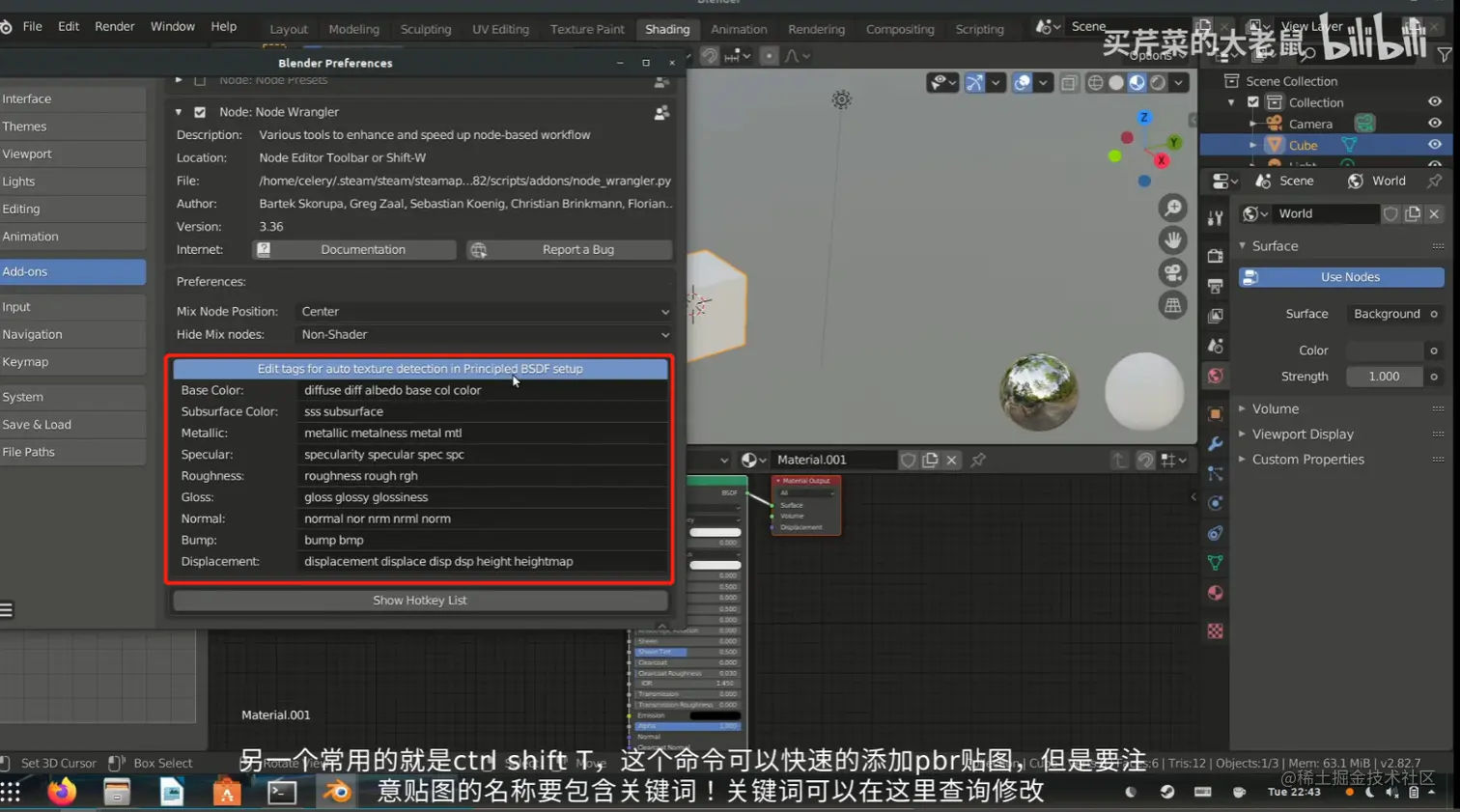Switch to the Sculpting workspace tab
Screen dimensions: 1460x812
click(x=426, y=29)
